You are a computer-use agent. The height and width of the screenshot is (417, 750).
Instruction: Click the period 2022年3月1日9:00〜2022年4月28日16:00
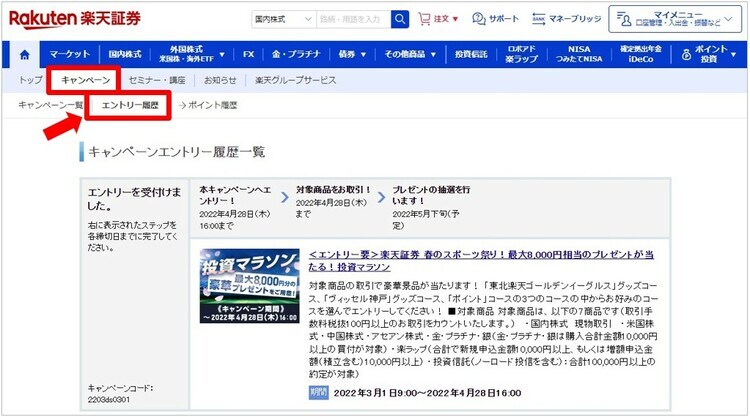(427, 393)
